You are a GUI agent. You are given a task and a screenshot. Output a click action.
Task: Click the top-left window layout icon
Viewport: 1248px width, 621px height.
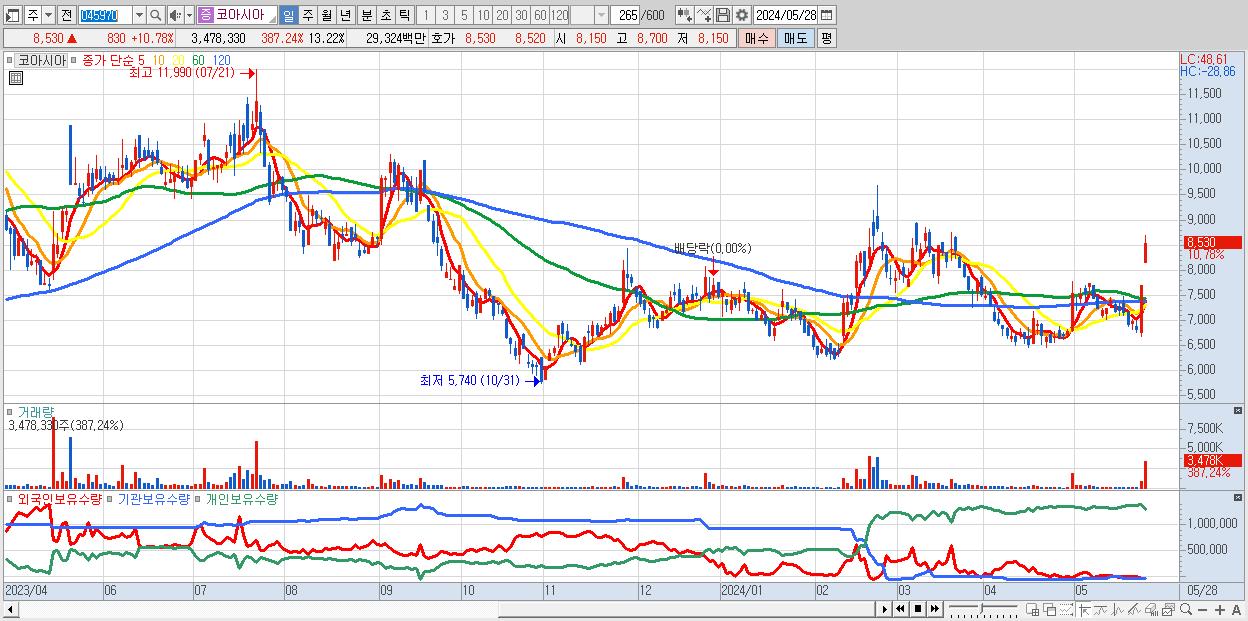click(12, 15)
